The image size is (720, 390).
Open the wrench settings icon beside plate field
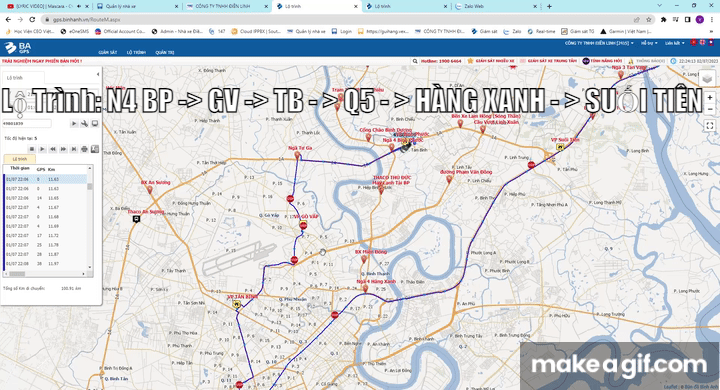(84, 124)
